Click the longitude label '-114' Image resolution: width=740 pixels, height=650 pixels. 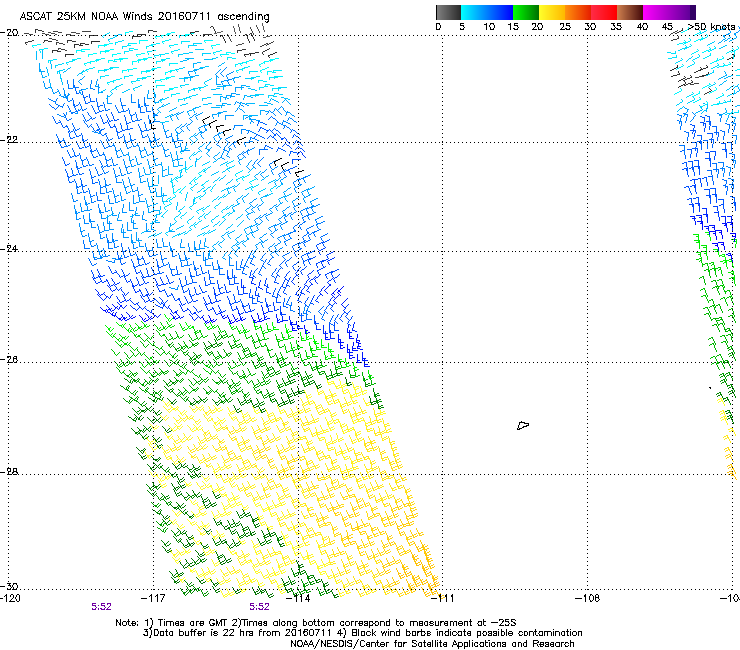tap(298, 598)
